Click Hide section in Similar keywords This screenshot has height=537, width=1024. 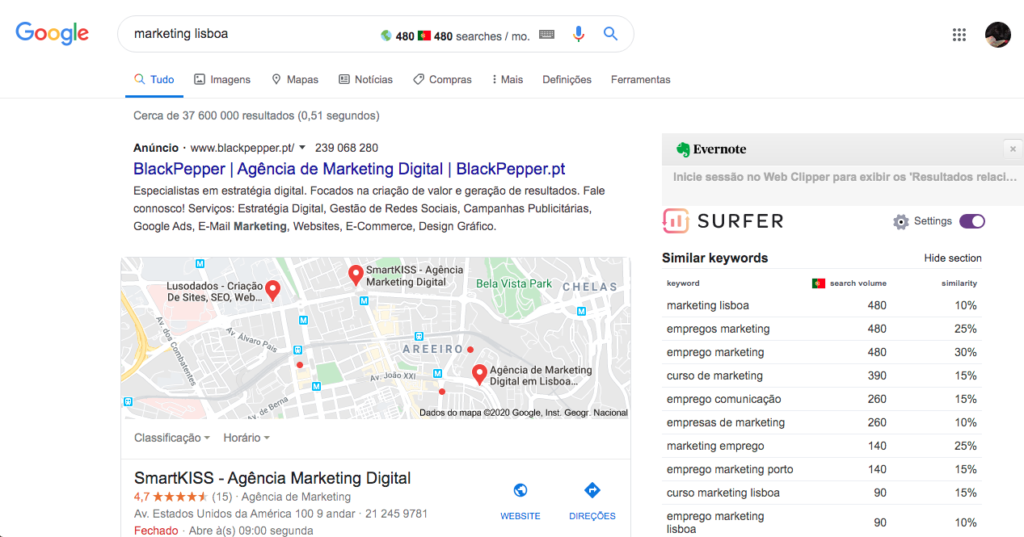[x=952, y=258]
